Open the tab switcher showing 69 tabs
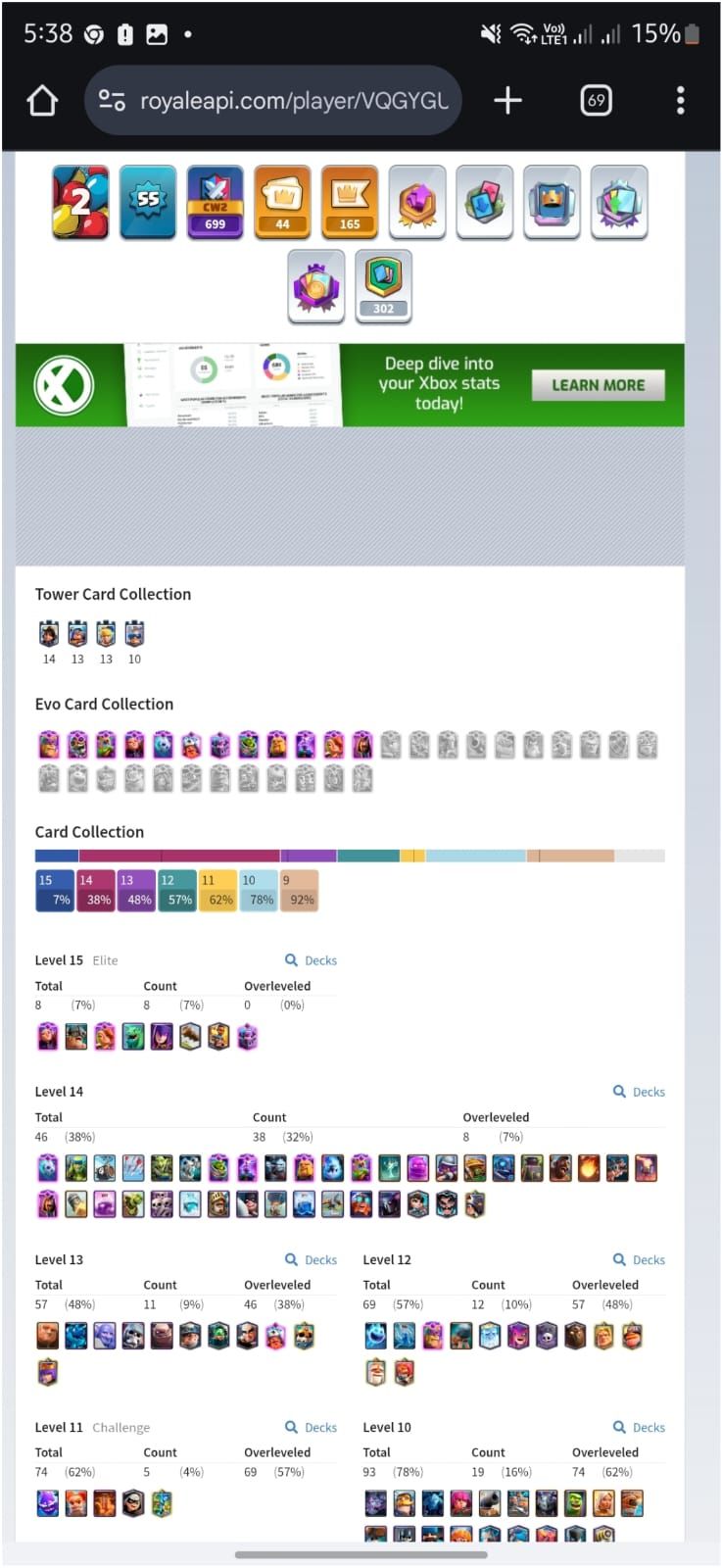722x1568 pixels. pos(596,100)
